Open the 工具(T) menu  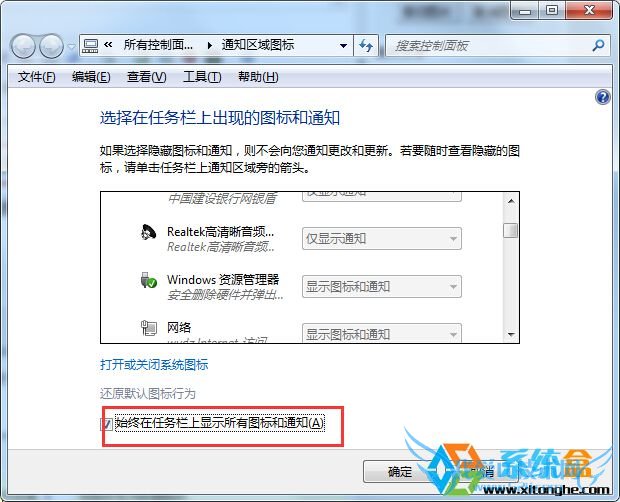click(202, 77)
